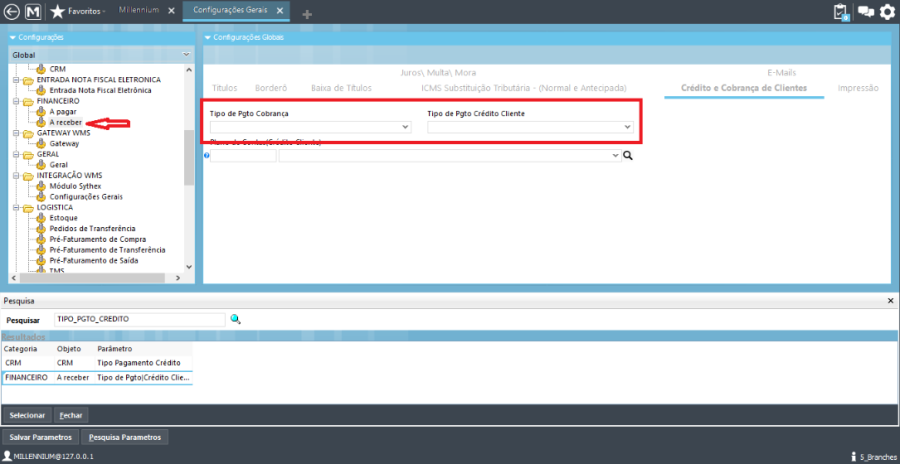Click the Pesquisar text field
The image size is (900, 464).
click(140, 319)
